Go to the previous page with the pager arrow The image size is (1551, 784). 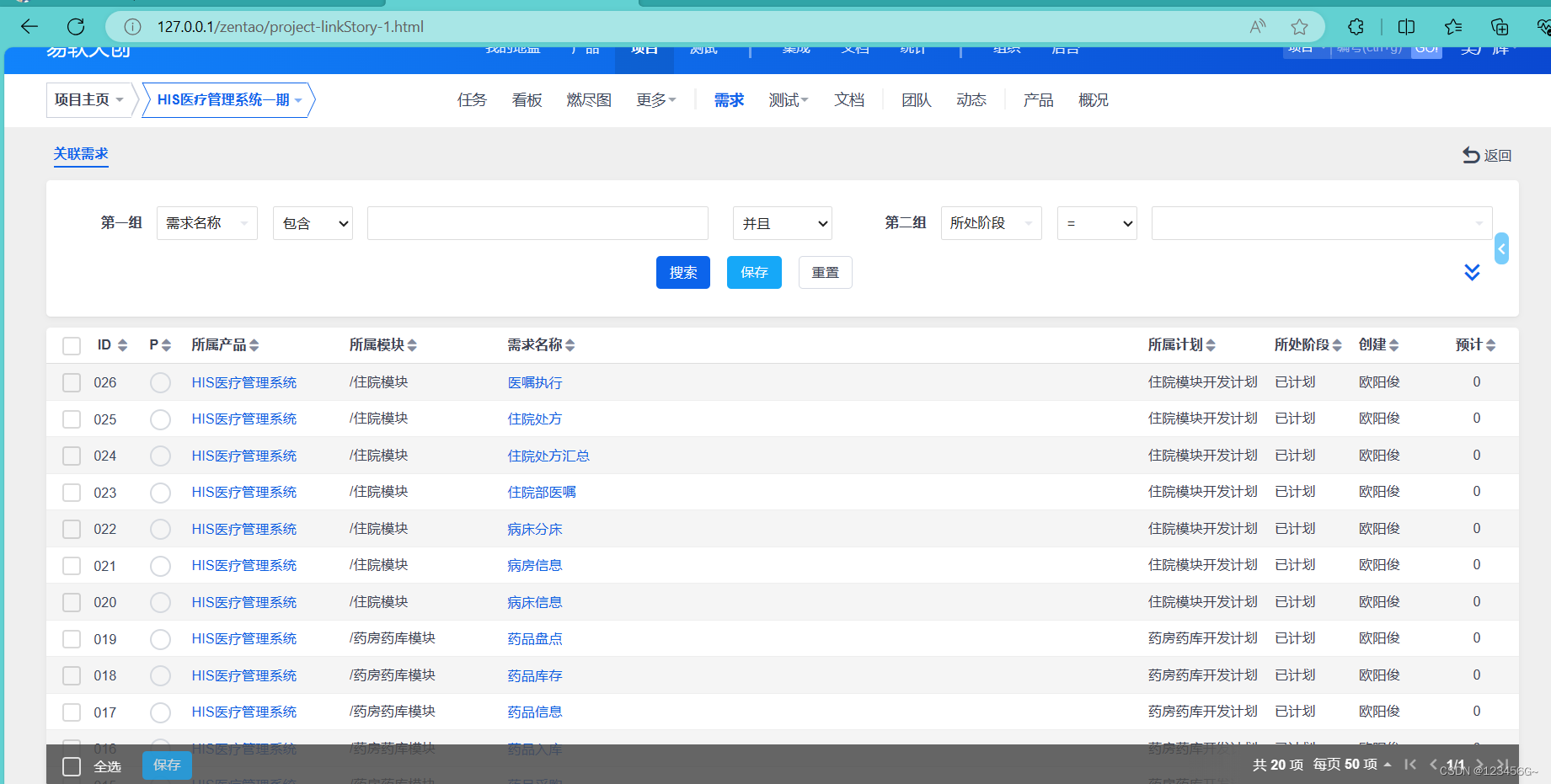(x=1433, y=765)
